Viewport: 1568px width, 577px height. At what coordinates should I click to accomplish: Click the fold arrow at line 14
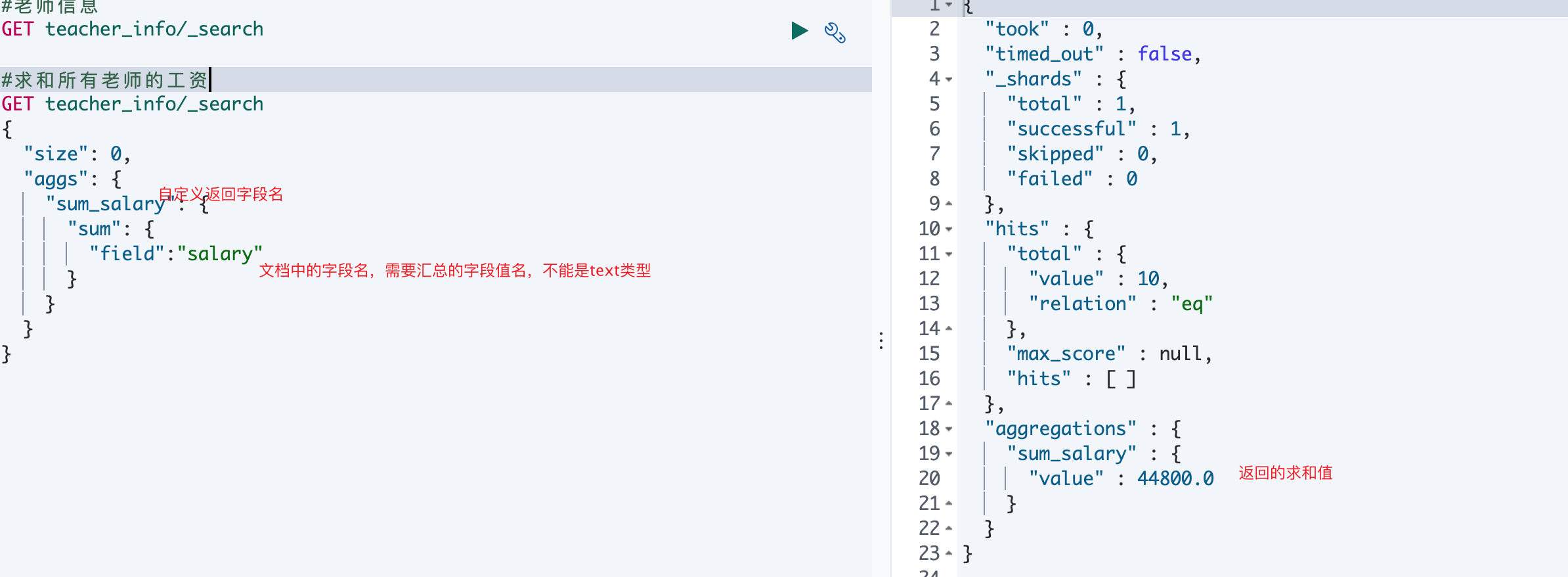[949, 329]
